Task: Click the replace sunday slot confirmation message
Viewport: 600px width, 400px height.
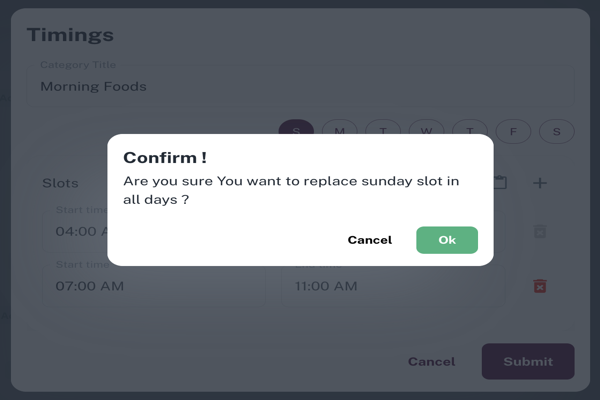Action: click(291, 190)
